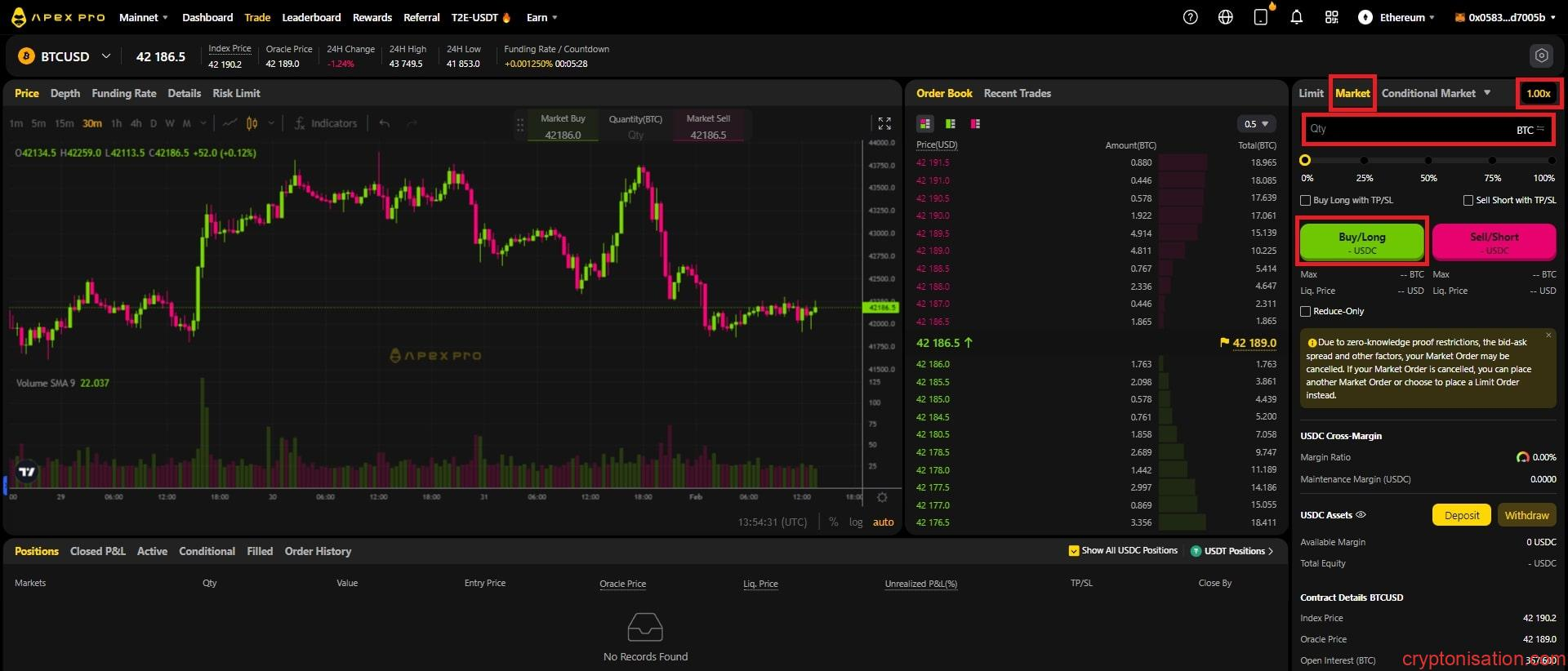The height and width of the screenshot is (671, 1568).
Task: Open chart settings gear icon
Action: tap(882, 497)
